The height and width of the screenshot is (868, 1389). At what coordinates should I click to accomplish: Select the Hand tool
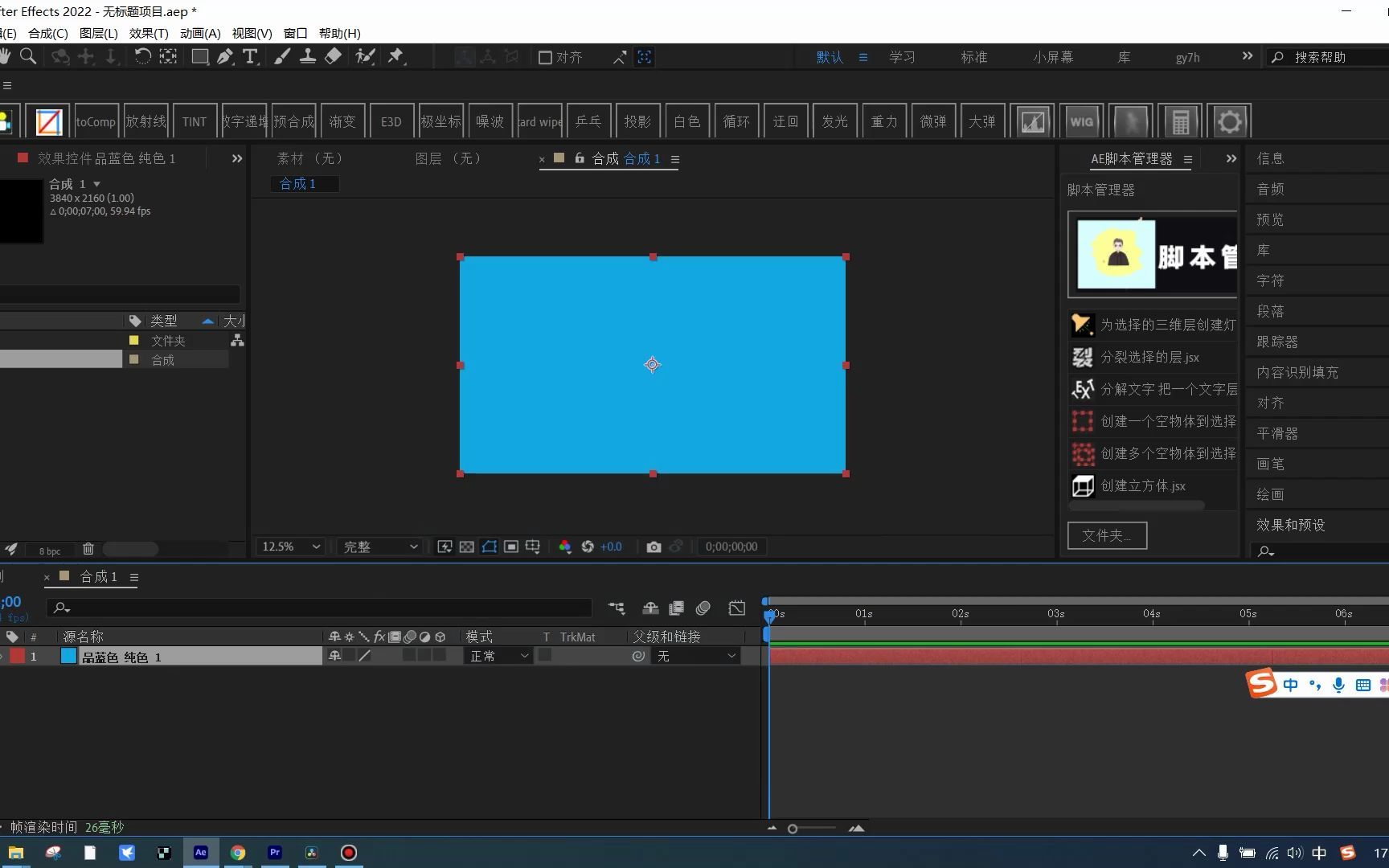(x=5, y=56)
